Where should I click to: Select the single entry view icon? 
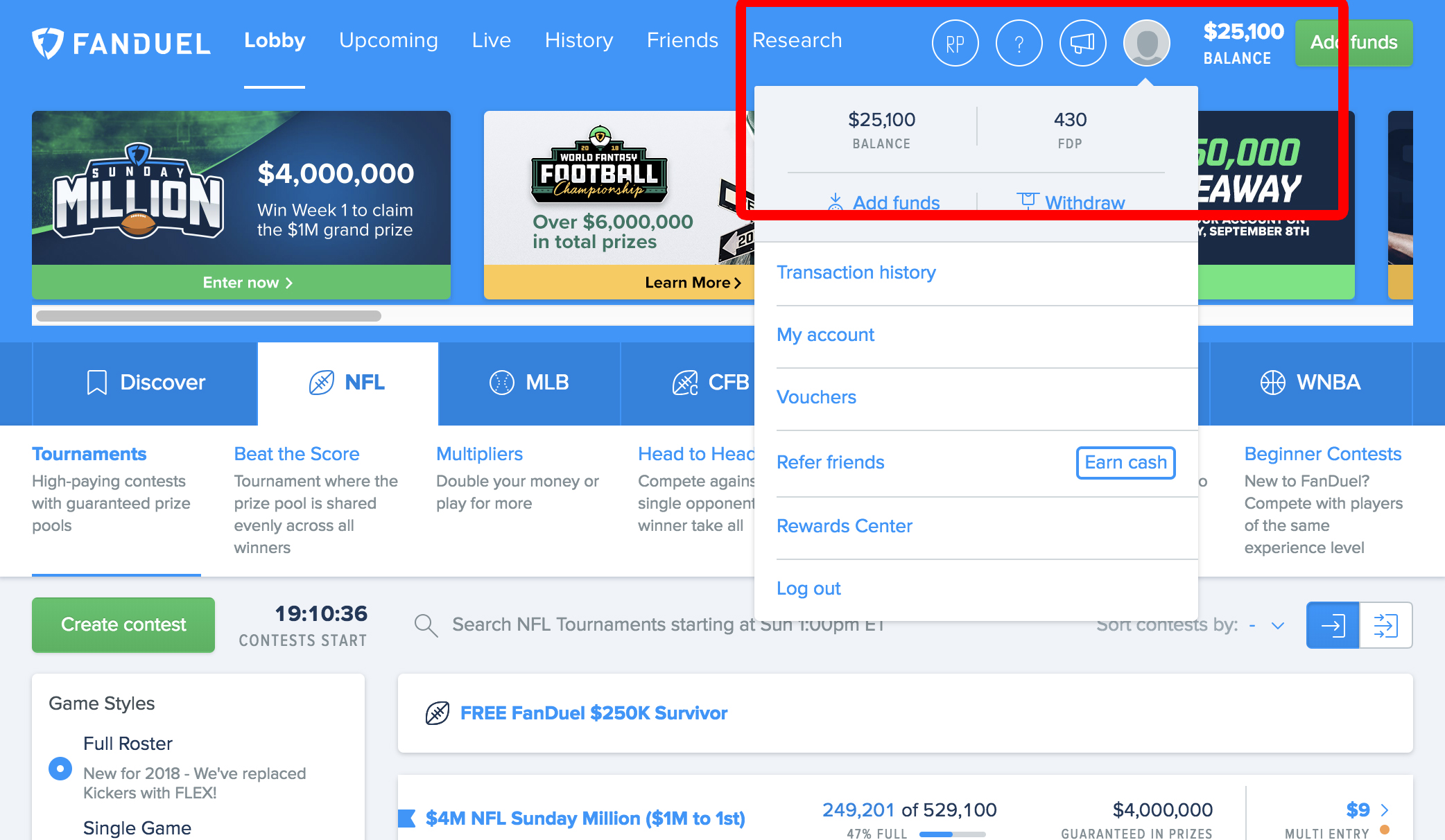[1333, 625]
